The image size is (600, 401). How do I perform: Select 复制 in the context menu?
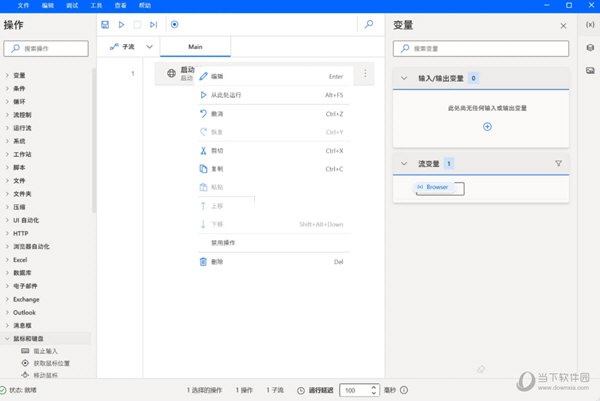coord(274,169)
